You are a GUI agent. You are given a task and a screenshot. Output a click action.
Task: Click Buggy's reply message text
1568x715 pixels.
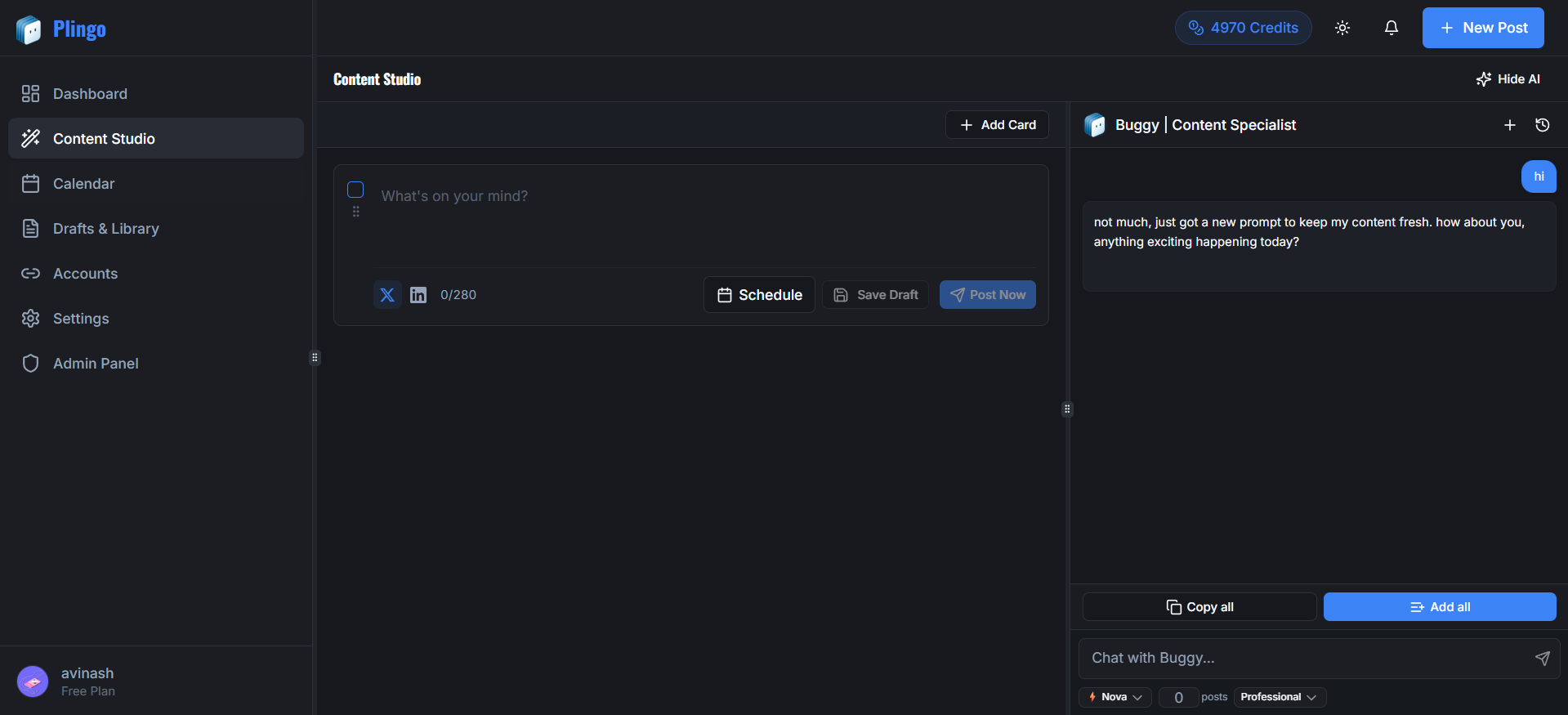click(1309, 232)
